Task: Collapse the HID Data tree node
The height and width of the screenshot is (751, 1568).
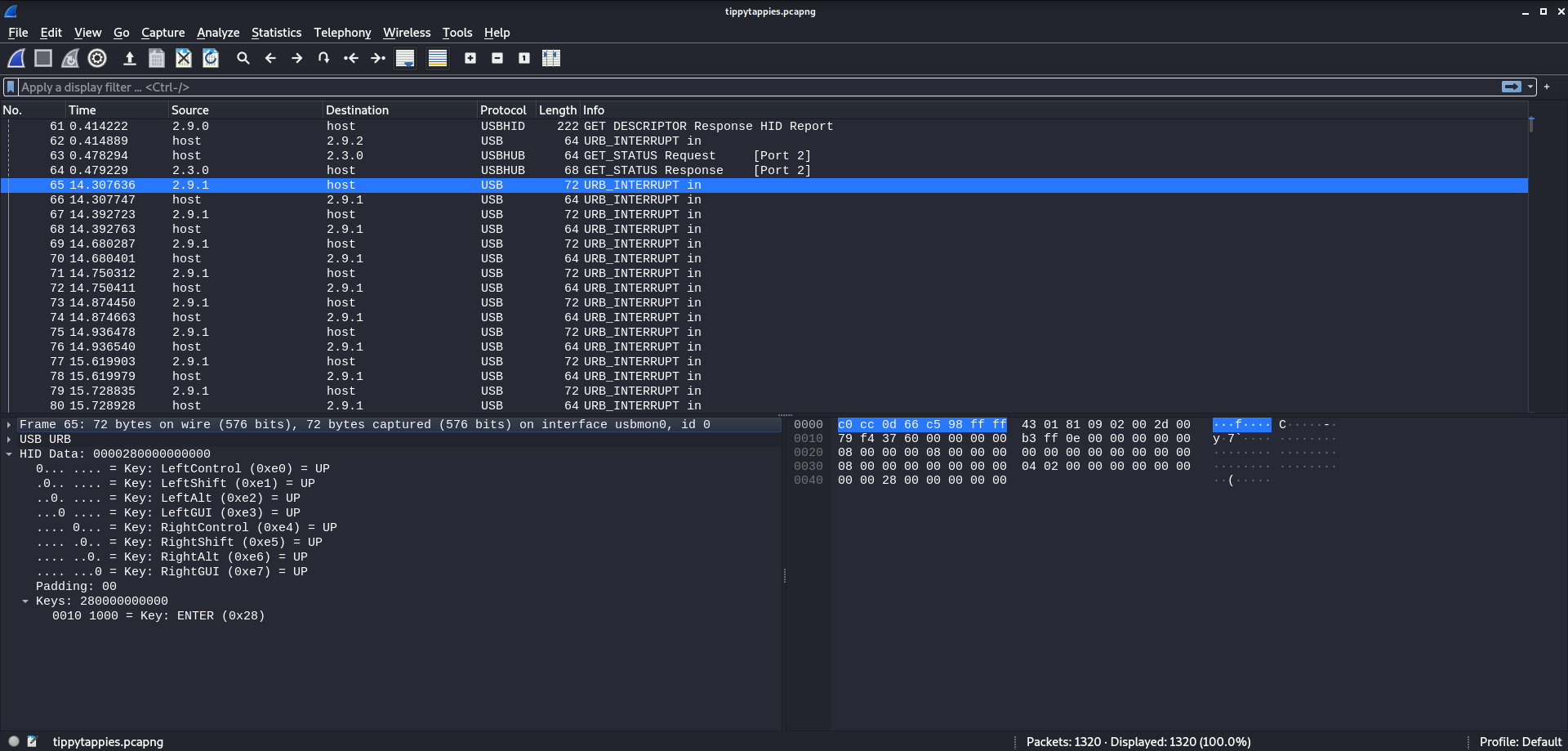Action: coord(9,454)
